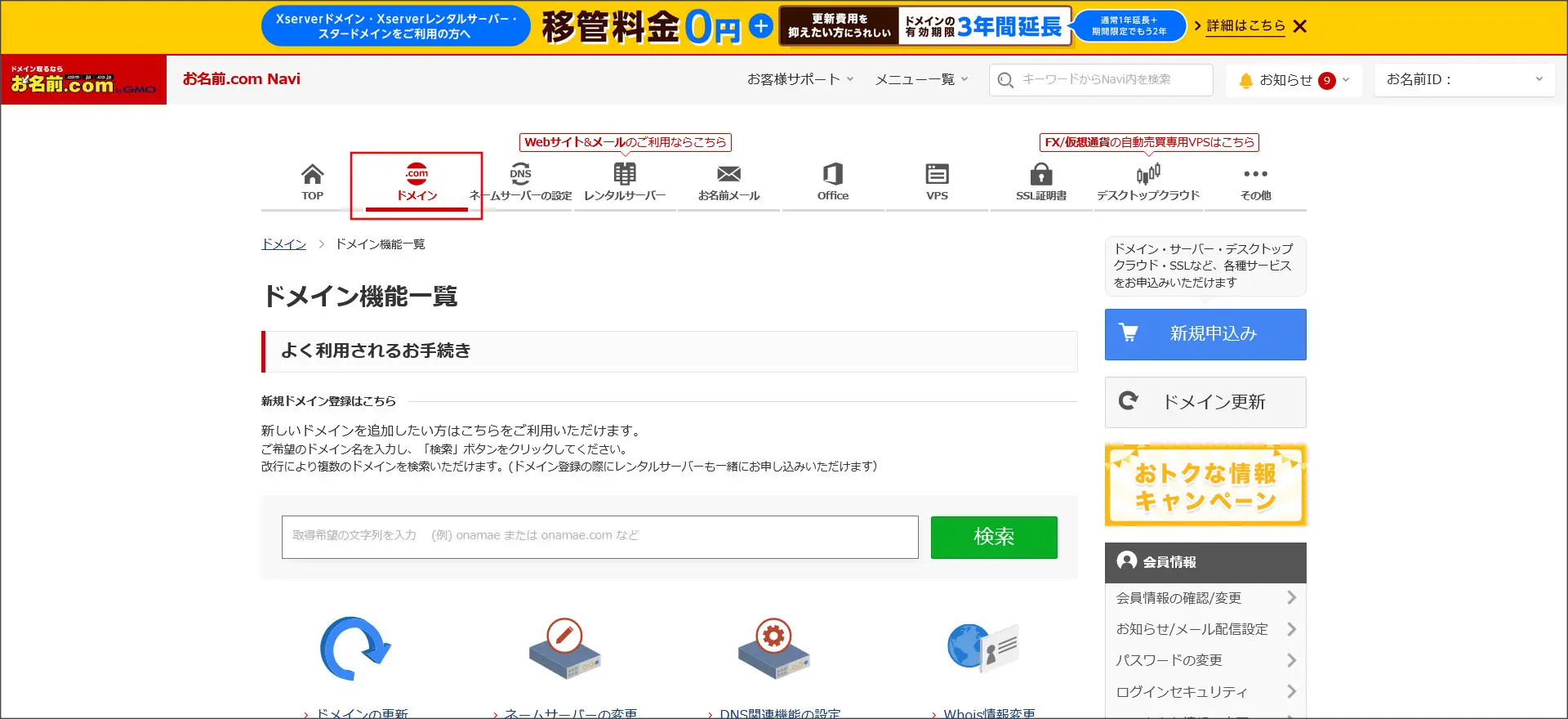Open the Office tab
The image size is (1568, 719).
click(833, 183)
